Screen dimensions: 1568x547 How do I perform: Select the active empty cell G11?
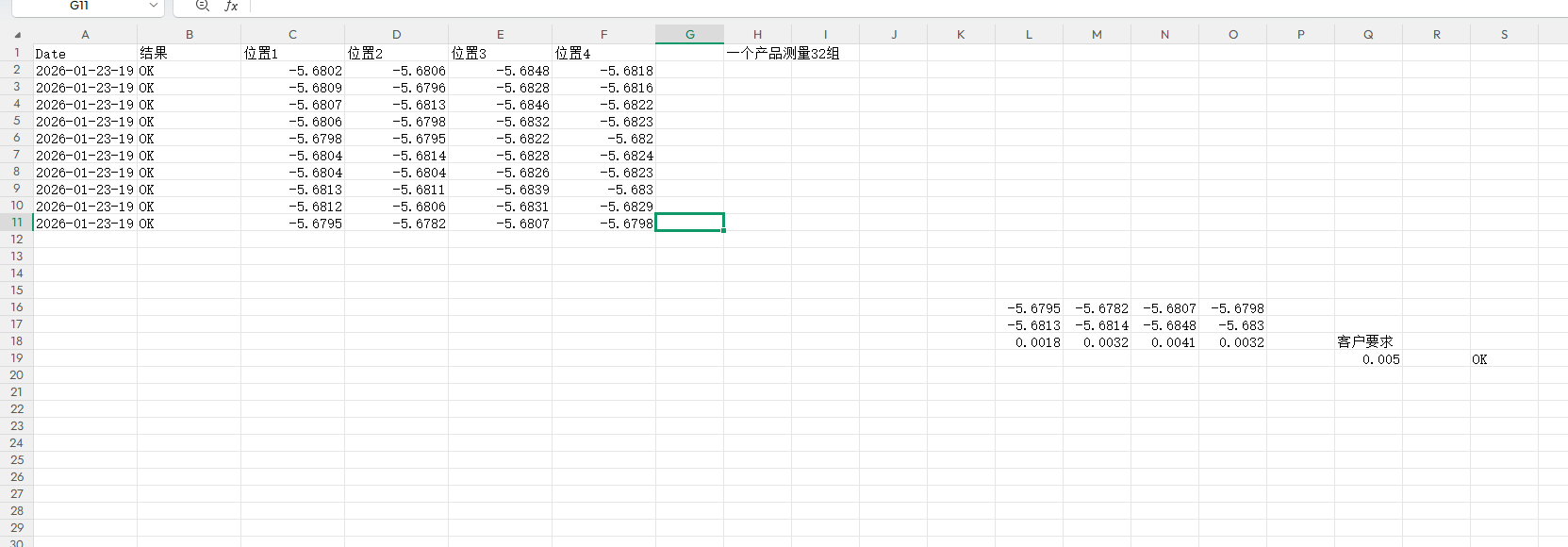[x=689, y=223]
